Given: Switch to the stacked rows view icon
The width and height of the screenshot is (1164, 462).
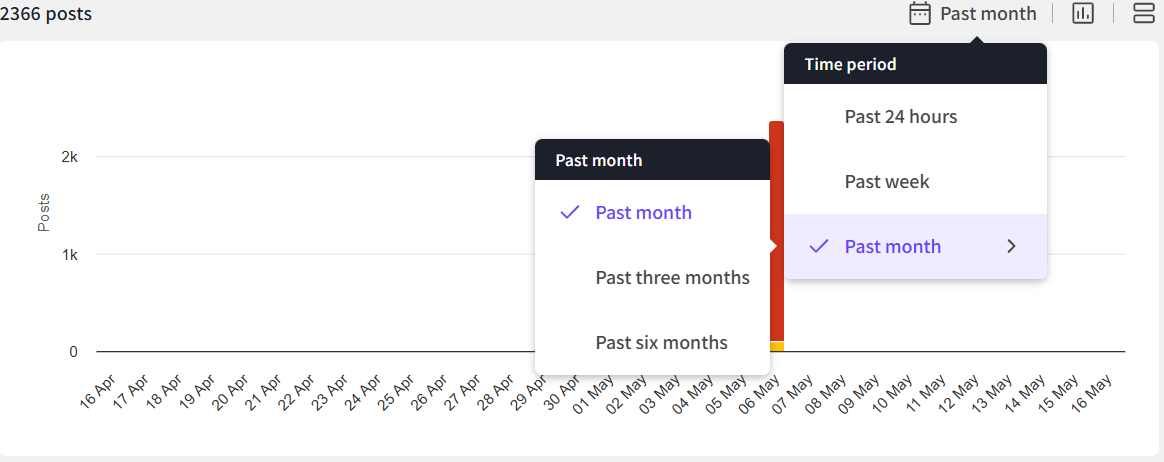Looking at the screenshot, I should (1143, 13).
